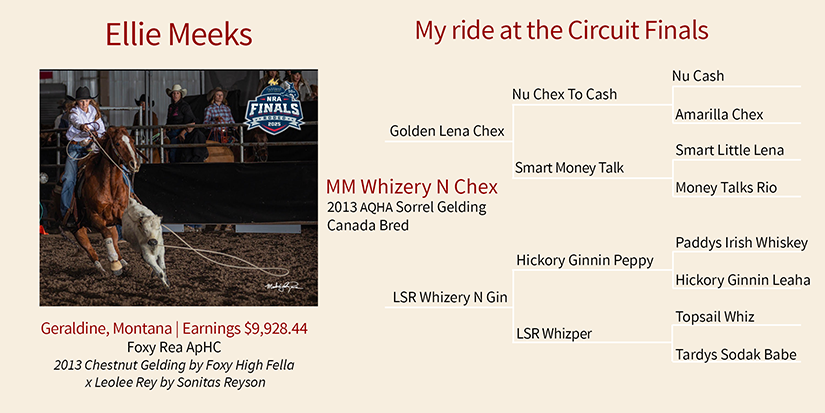Image resolution: width=825 pixels, height=413 pixels.
Task: Click the 'My ride at the Circuit Finals' title
Action: tap(561, 31)
